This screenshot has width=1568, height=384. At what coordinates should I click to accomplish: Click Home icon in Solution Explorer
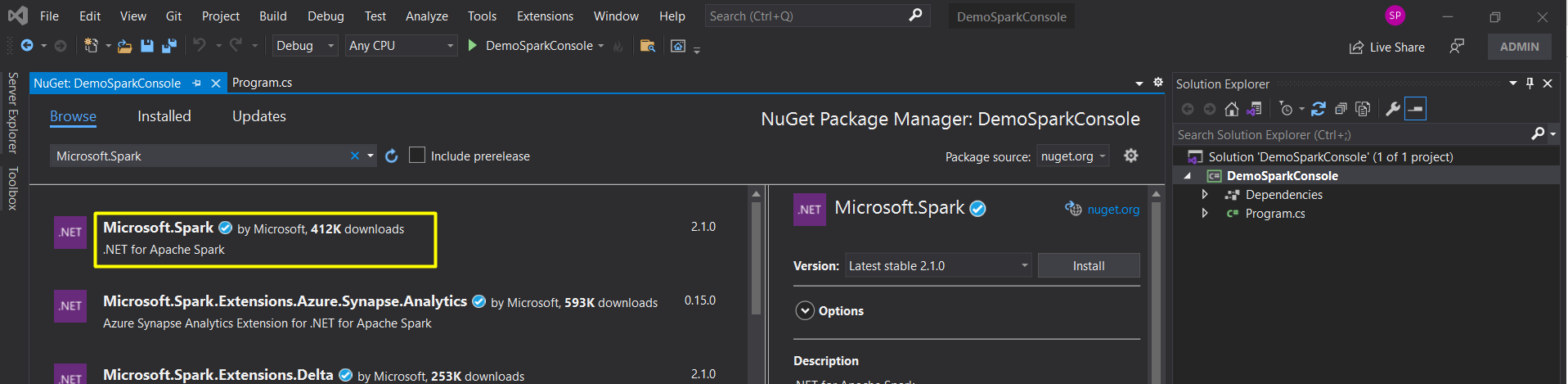click(1232, 109)
